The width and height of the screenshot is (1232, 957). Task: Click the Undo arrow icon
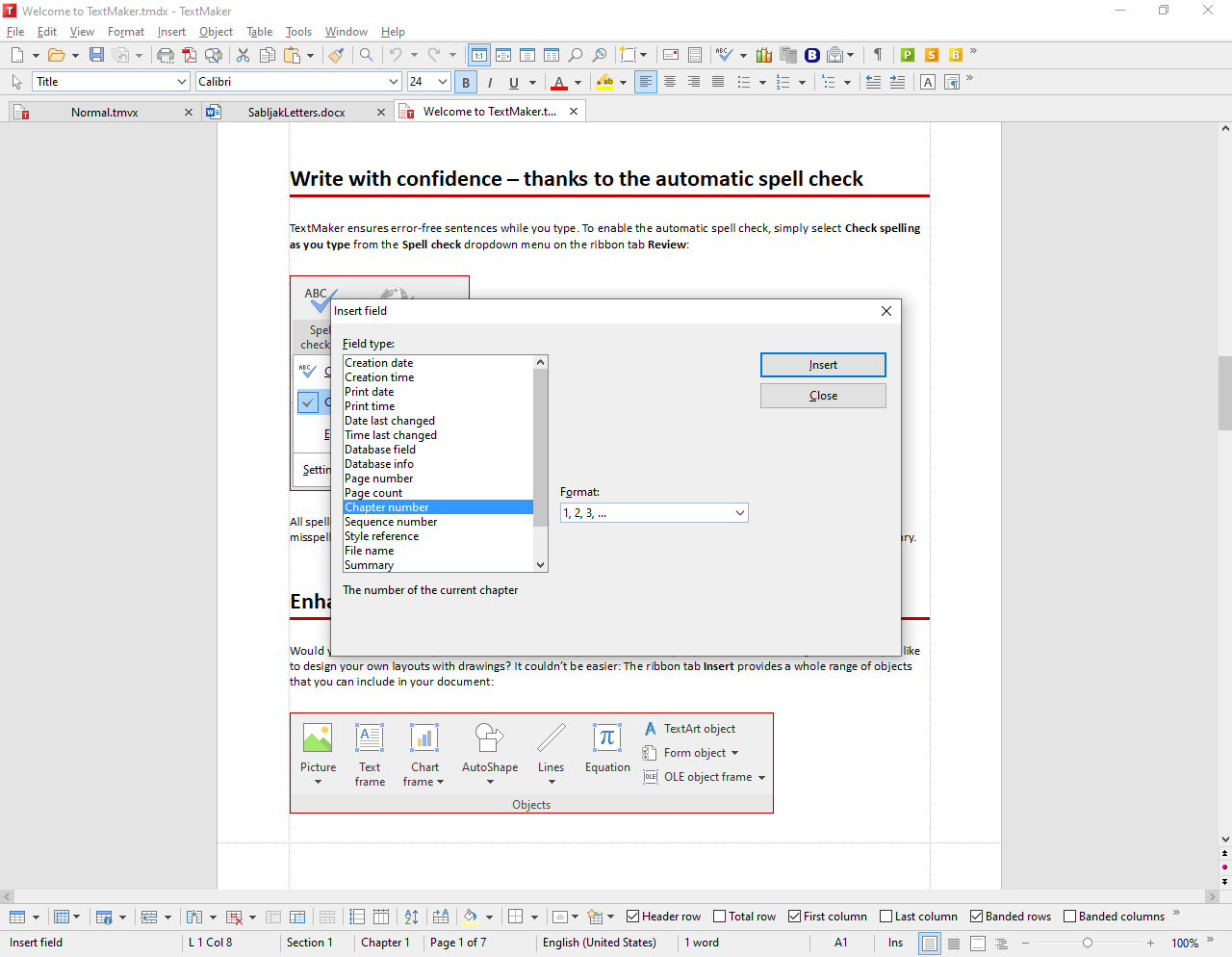(396, 55)
